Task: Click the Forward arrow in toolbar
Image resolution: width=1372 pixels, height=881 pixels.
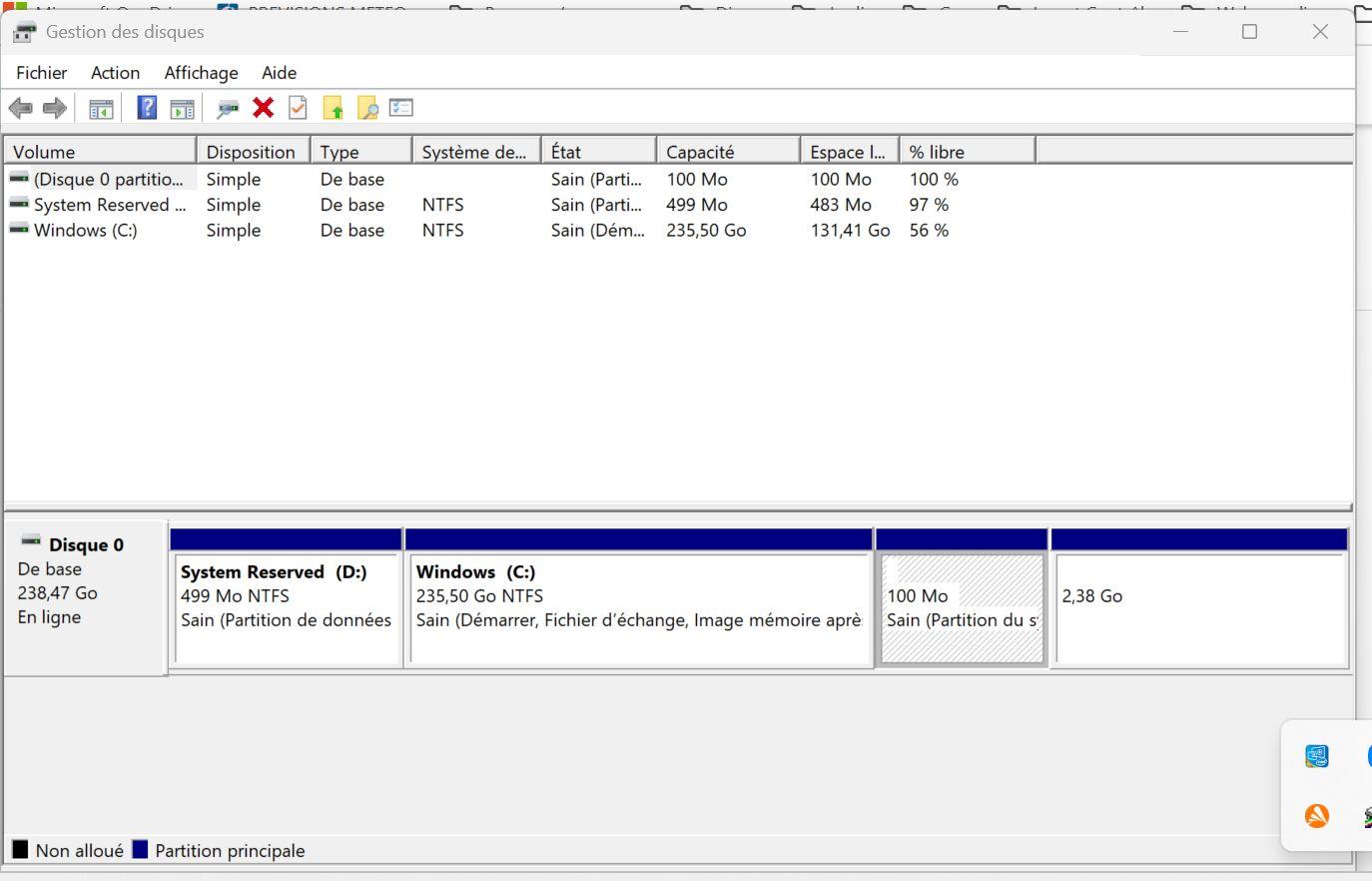Action: (55, 108)
